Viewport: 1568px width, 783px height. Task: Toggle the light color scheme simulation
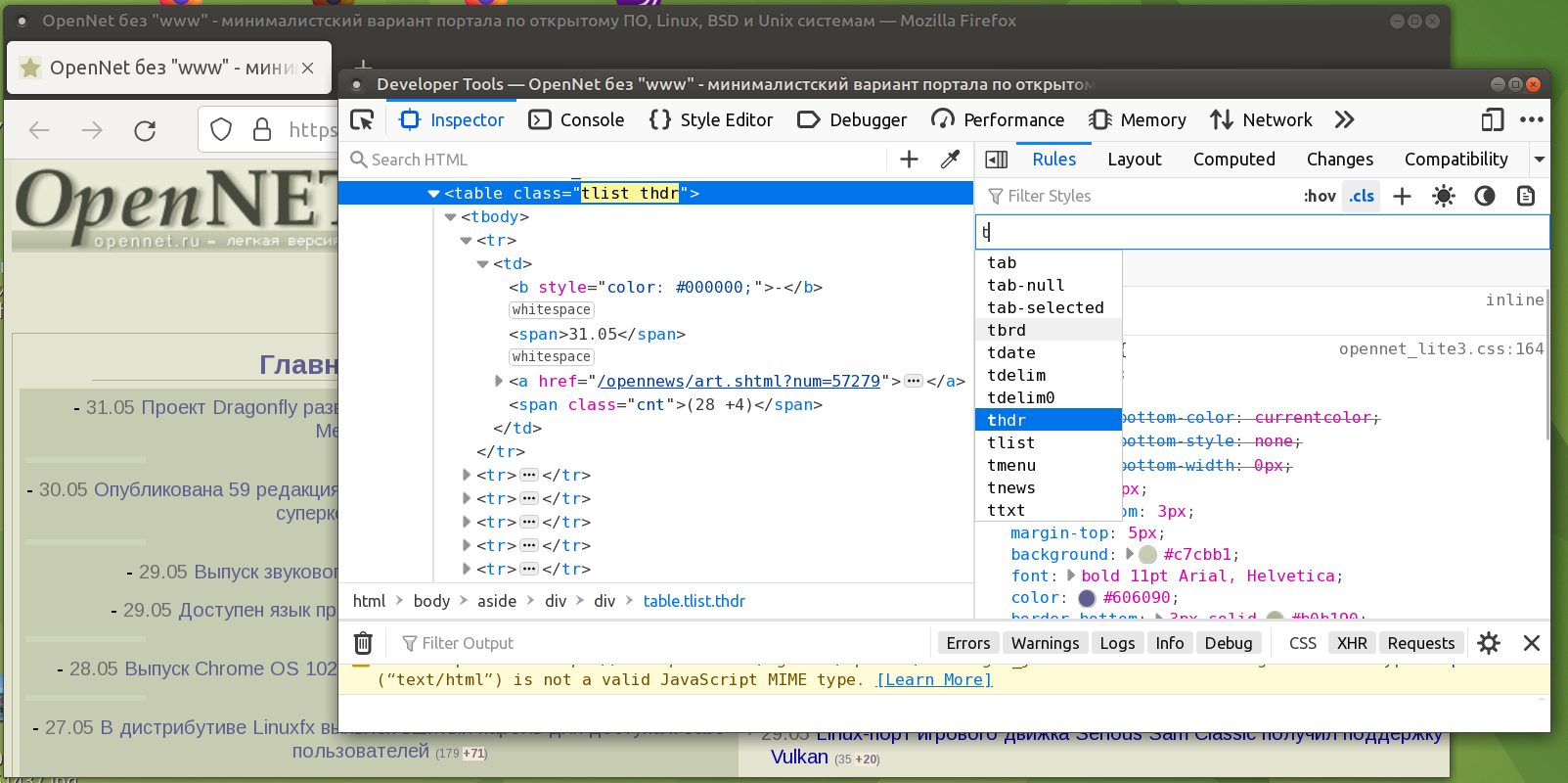1443,196
